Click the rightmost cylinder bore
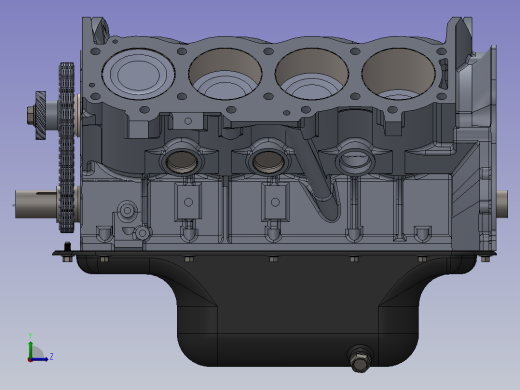The image size is (520, 390). coord(399,74)
